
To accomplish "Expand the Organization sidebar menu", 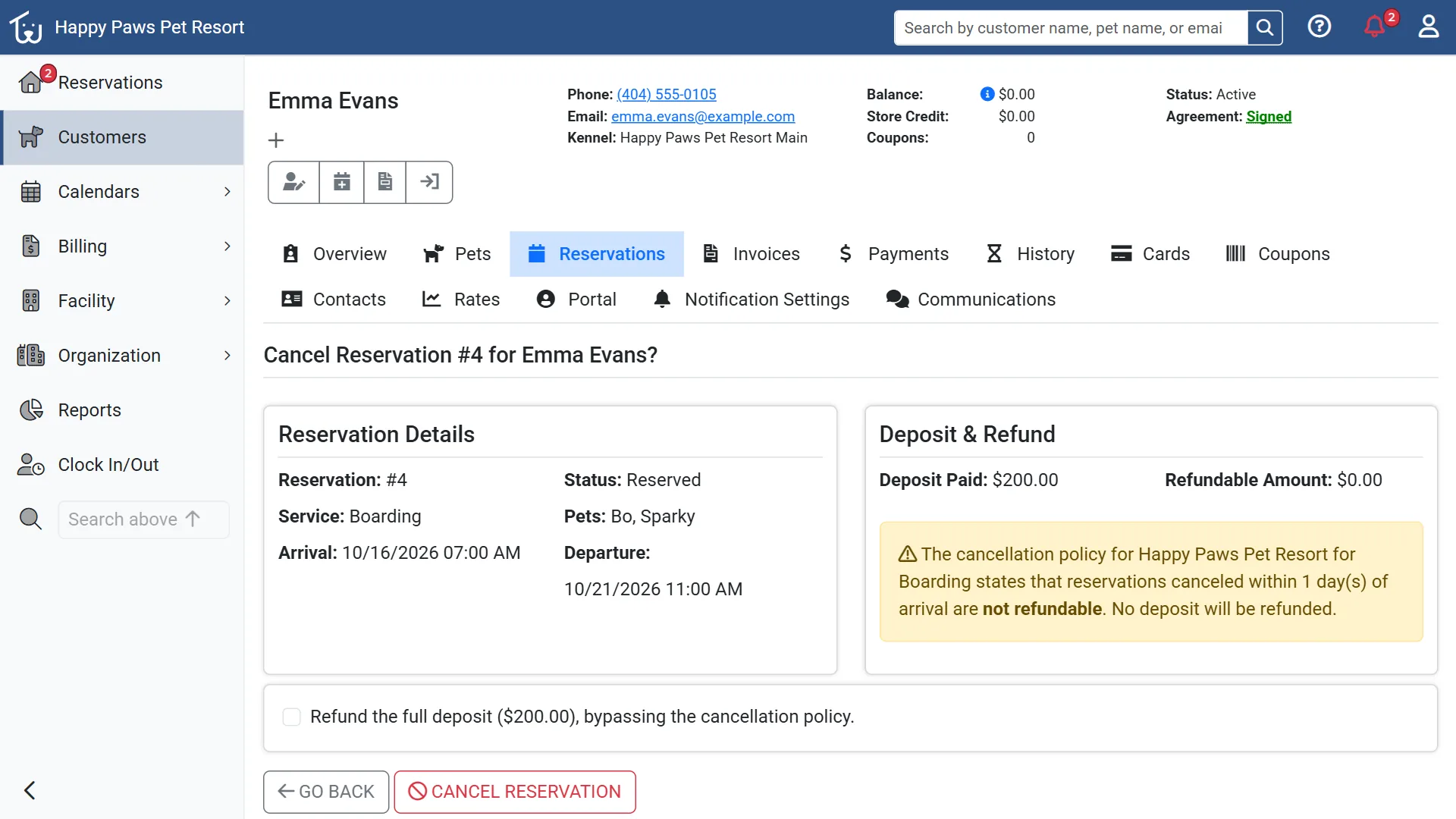I will [122, 356].
